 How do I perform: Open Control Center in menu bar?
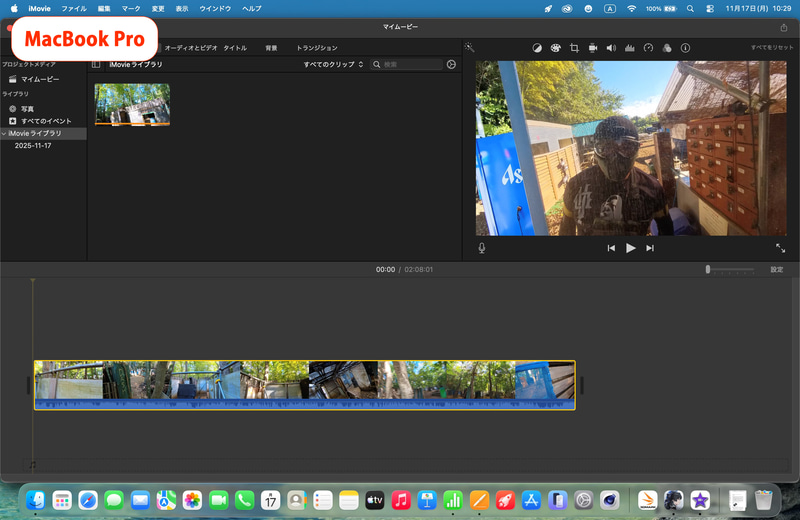click(x=710, y=9)
